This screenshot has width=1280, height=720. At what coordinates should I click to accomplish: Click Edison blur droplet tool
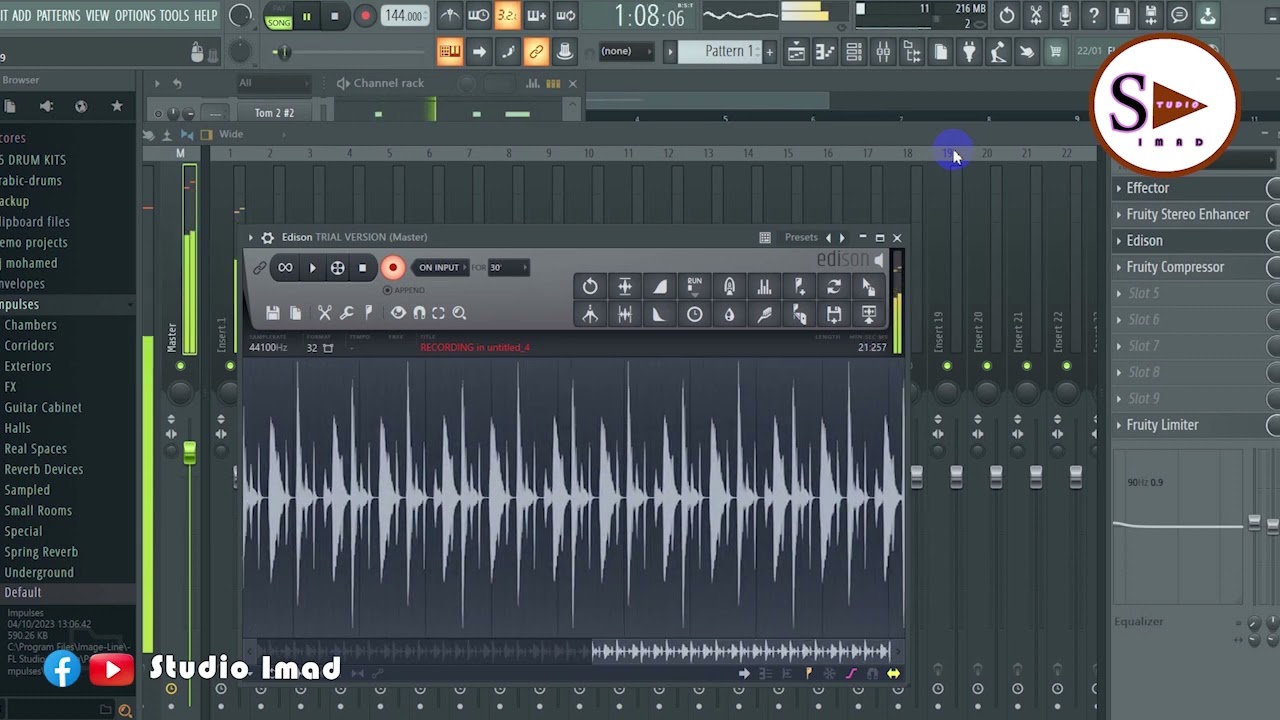click(729, 314)
